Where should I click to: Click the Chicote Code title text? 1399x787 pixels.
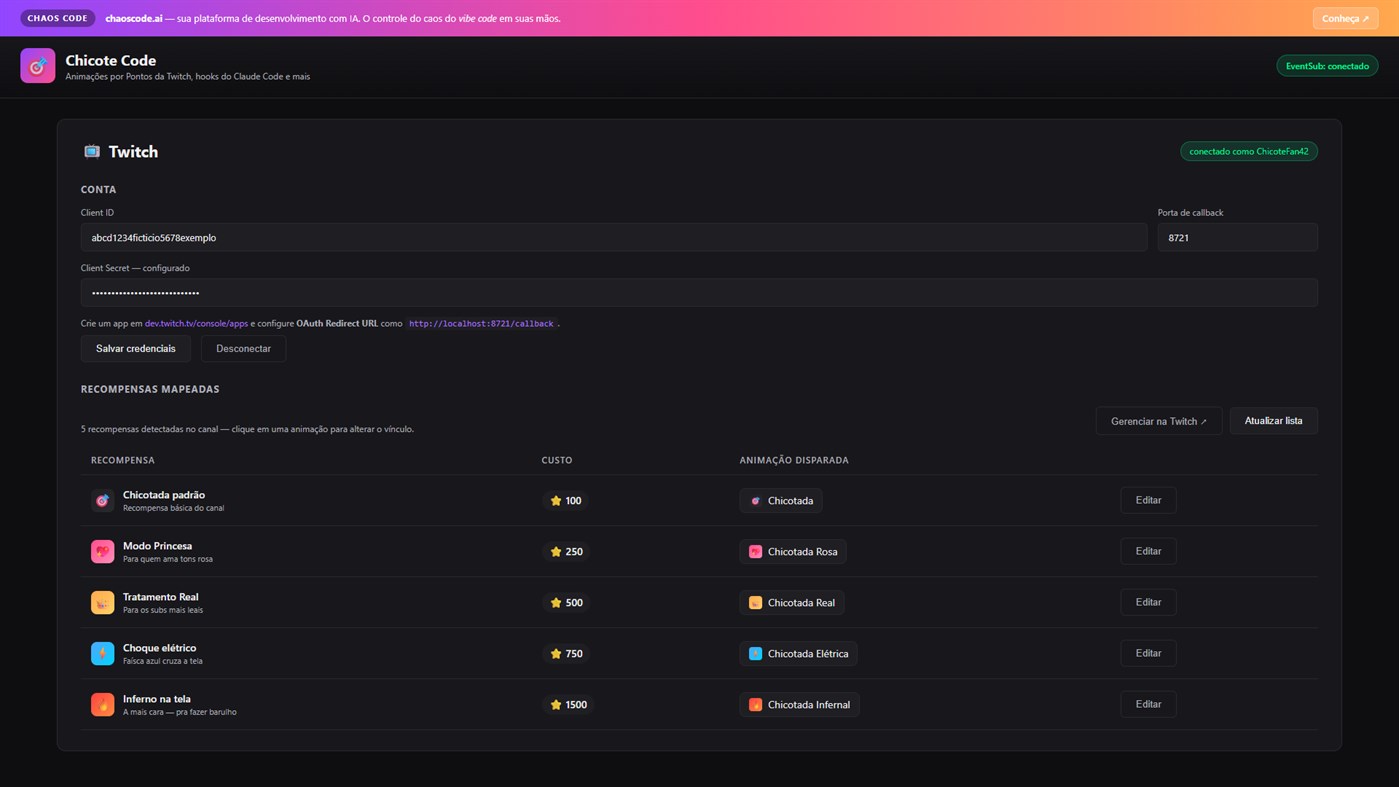[111, 60]
